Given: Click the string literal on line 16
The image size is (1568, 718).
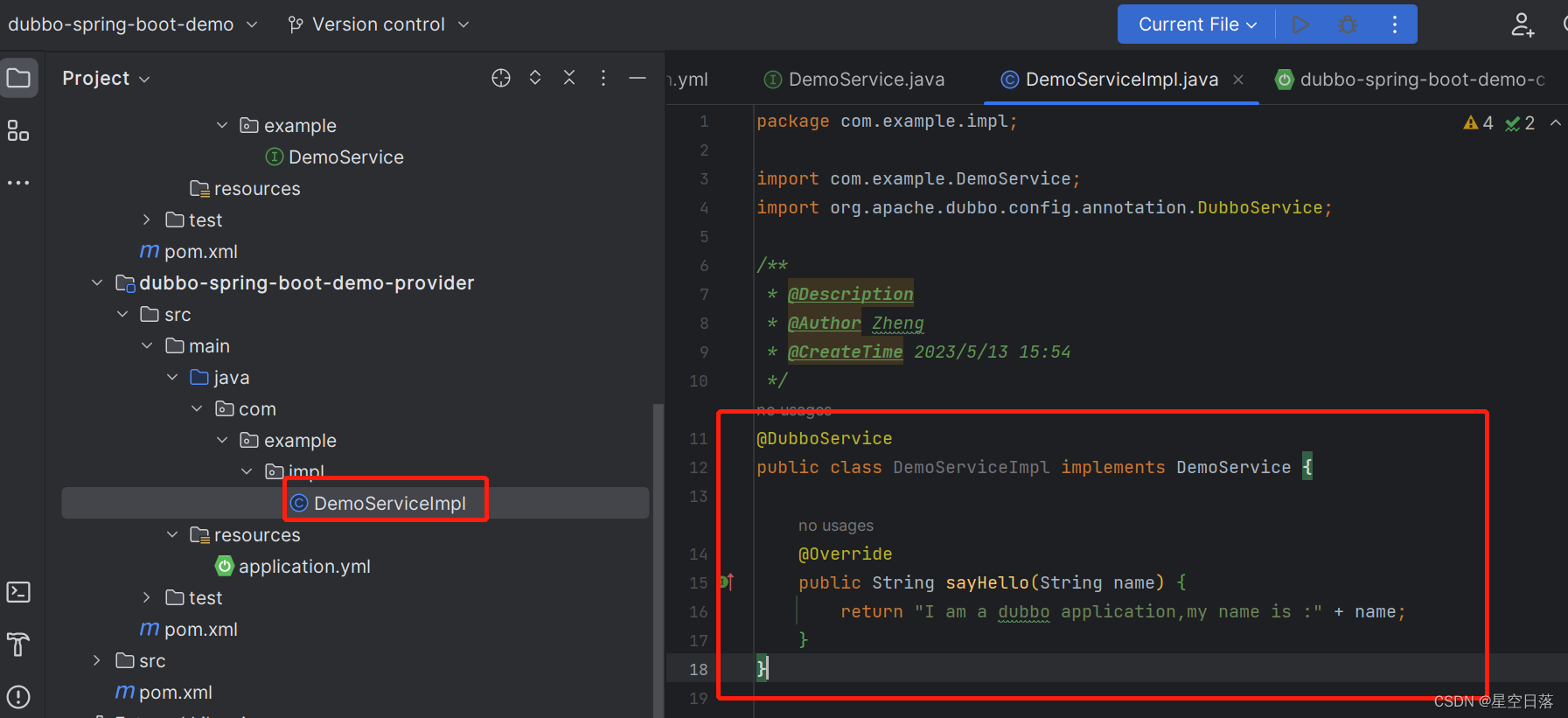Looking at the screenshot, I should (x=1119, y=611).
